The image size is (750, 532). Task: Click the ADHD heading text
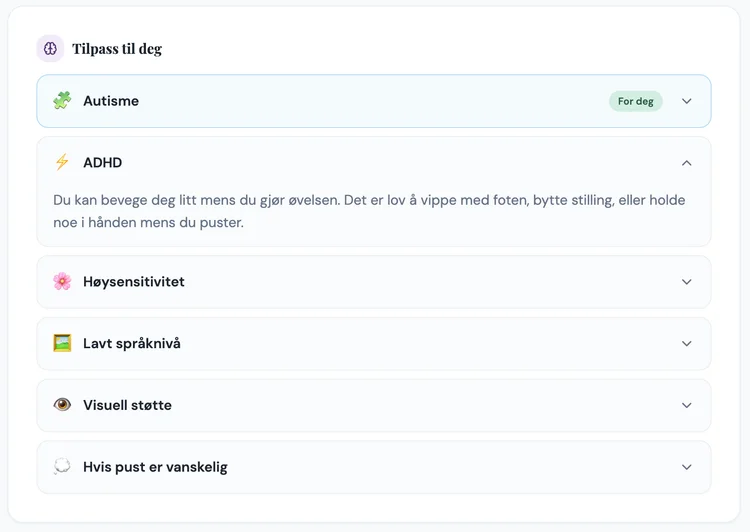pyautogui.click(x=103, y=162)
